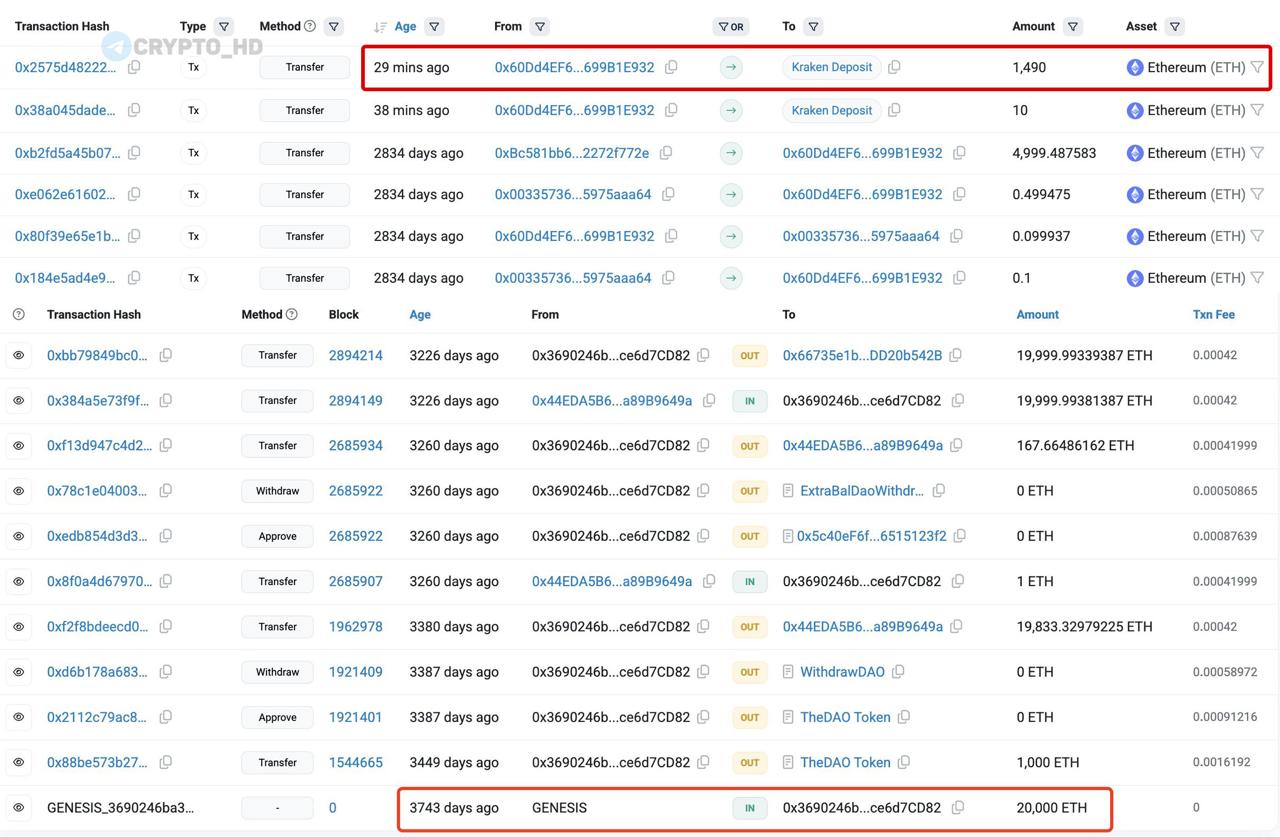Open the Amount column filter dropdown

point(1073,26)
